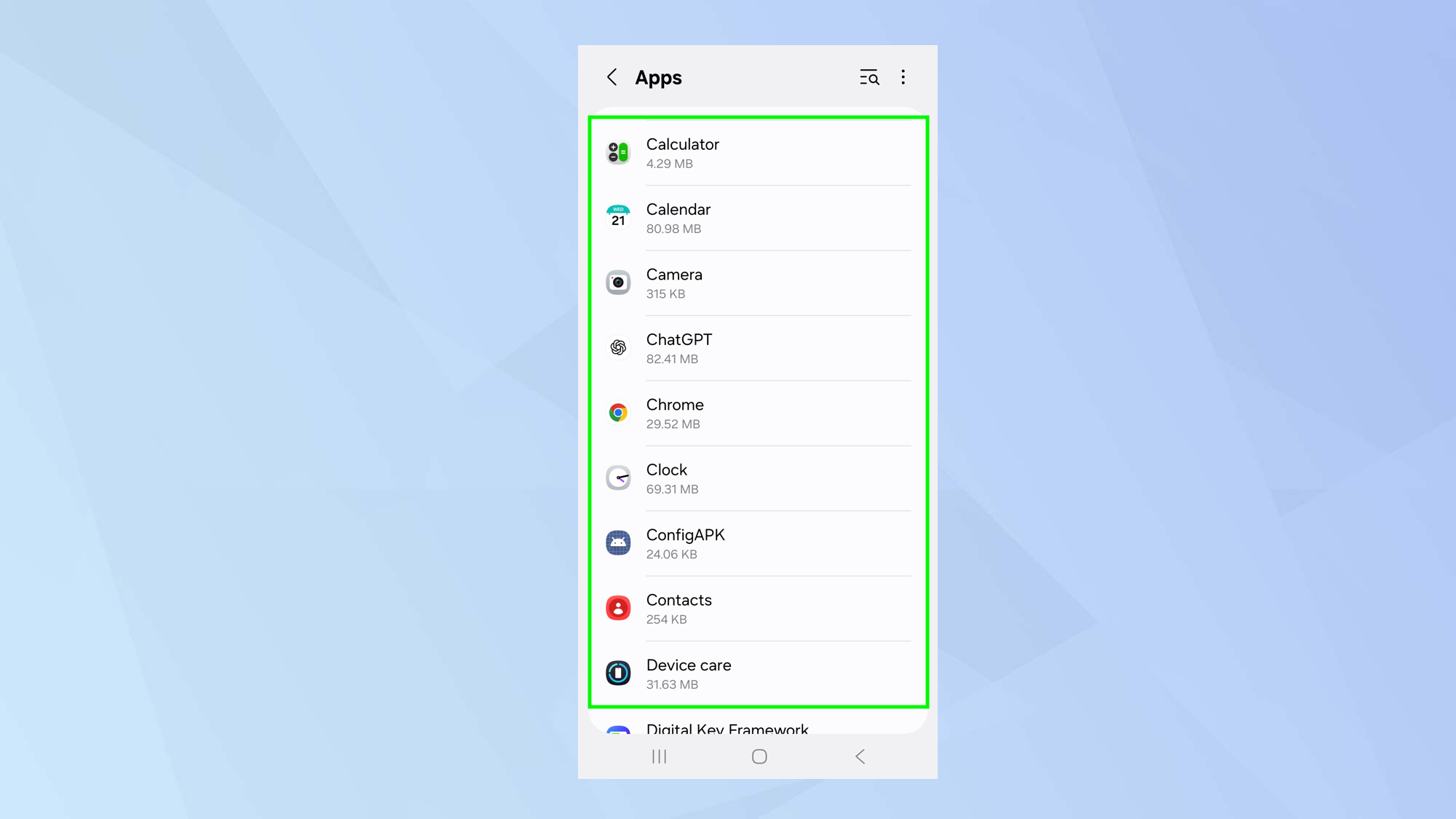Open Chrome app settings entry
Viewport: 1456px width, 819px height.
click(x=758, y=413)
